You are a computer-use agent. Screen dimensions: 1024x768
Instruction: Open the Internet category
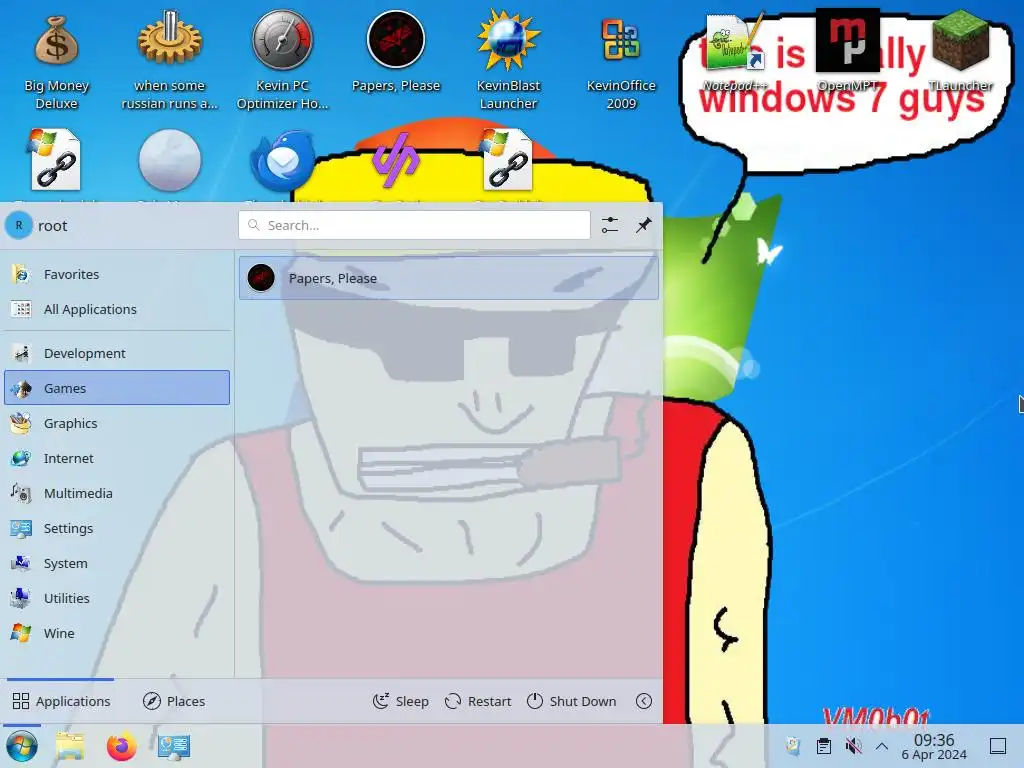click(x=118, y=458)
